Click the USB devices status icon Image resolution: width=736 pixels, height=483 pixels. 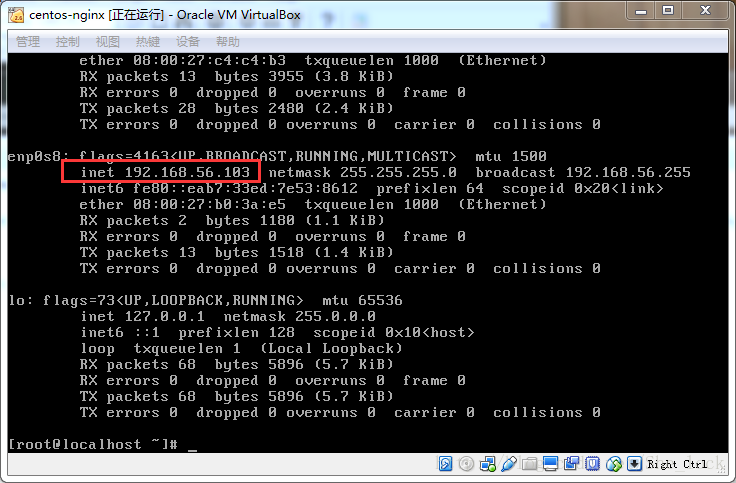[x=509, y=464]
